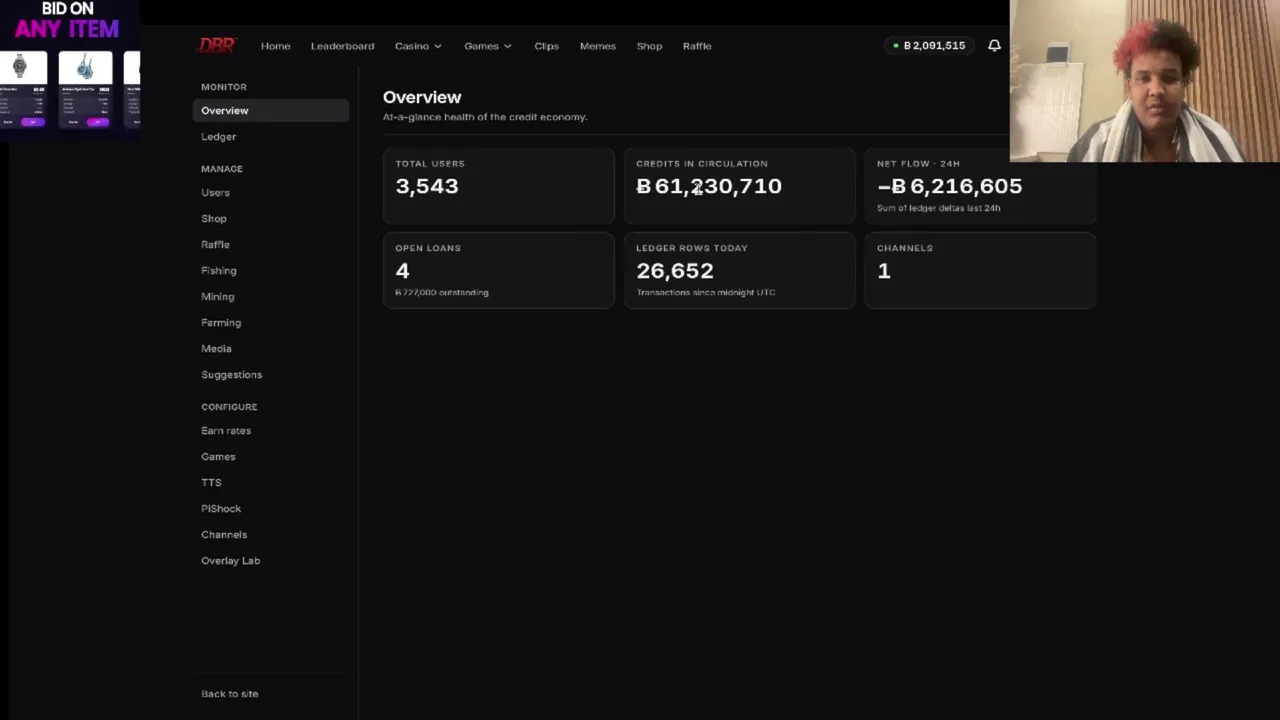1280x720 pixels.
Task: Click Back to site link
Action: [x=230, y=694]
